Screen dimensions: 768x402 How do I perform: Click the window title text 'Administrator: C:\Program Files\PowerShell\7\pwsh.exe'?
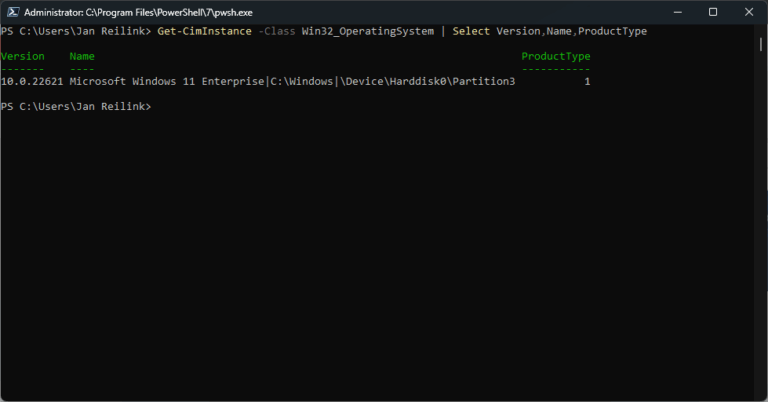coord(138,12)
